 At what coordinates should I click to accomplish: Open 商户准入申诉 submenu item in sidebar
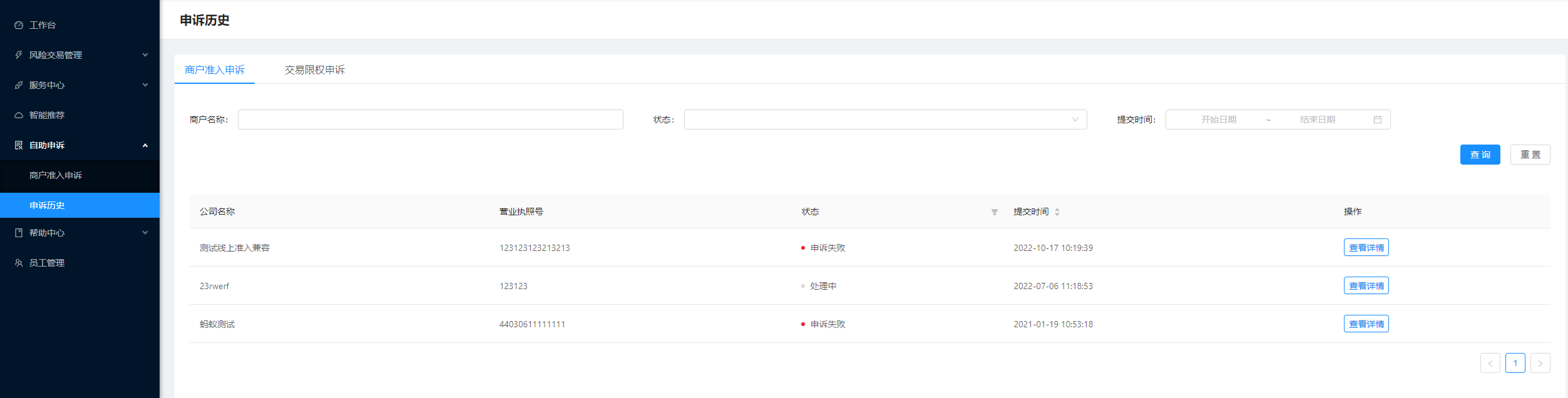click(56, 175)
